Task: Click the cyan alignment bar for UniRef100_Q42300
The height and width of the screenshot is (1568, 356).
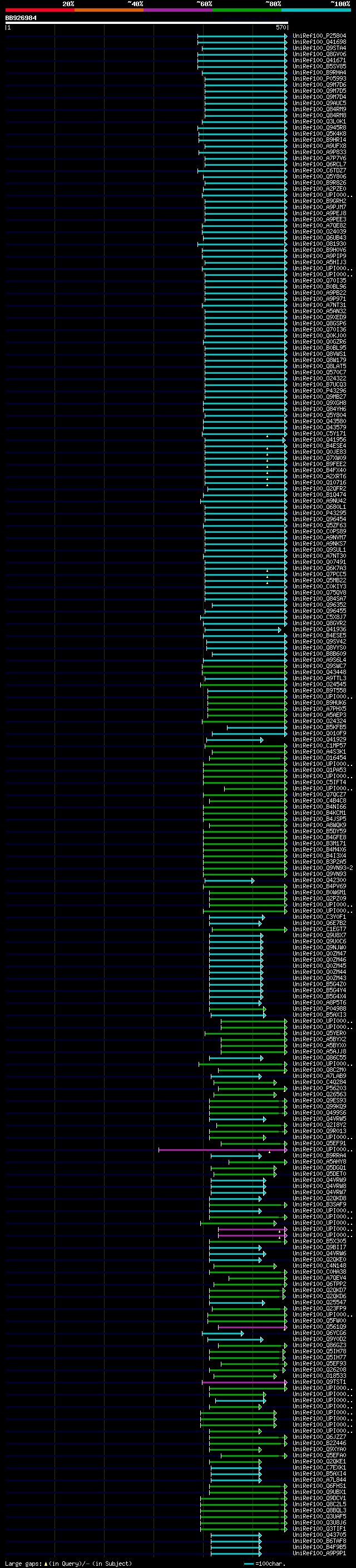Action: click(229, 880)
